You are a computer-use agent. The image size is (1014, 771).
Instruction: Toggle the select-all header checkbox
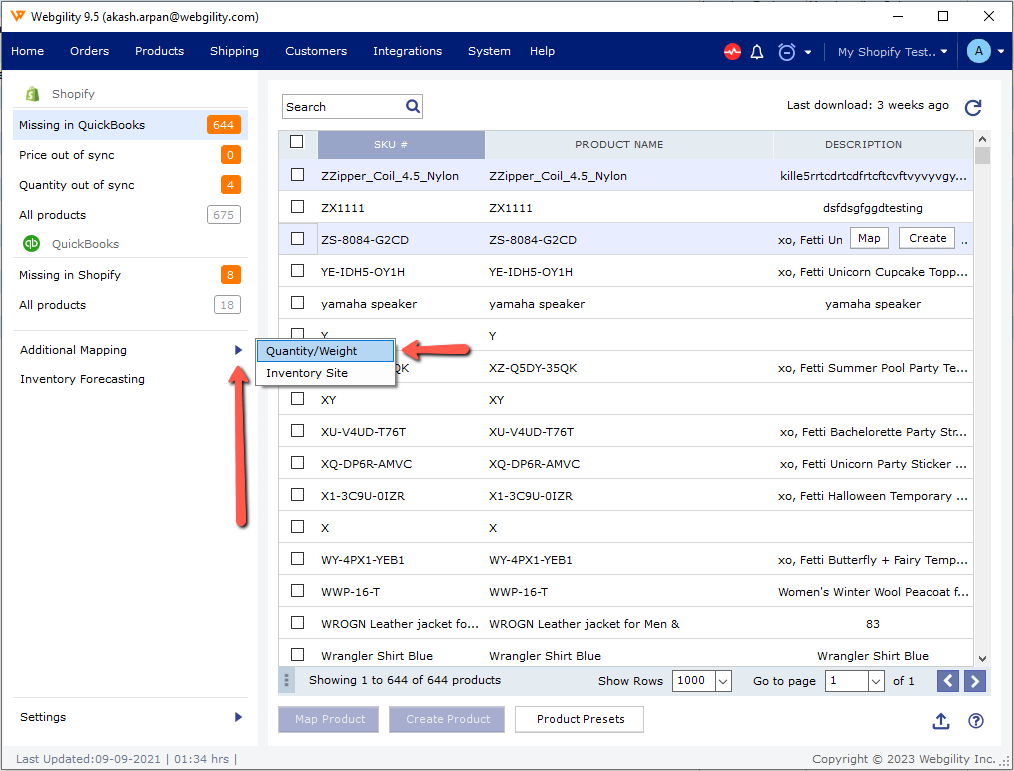[297, 142]
